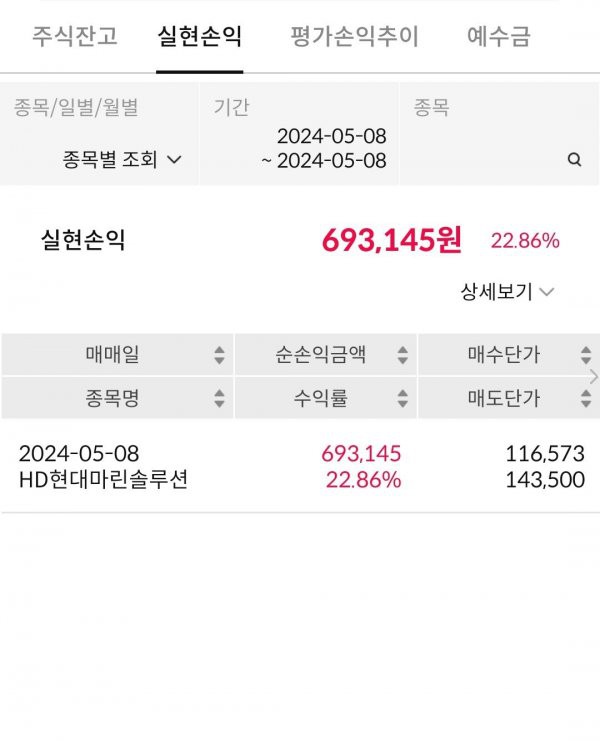Tap the 수익률 column header
Image resolution: width=600 pixels, height=741 pixels.
click(x=326, y=398)
